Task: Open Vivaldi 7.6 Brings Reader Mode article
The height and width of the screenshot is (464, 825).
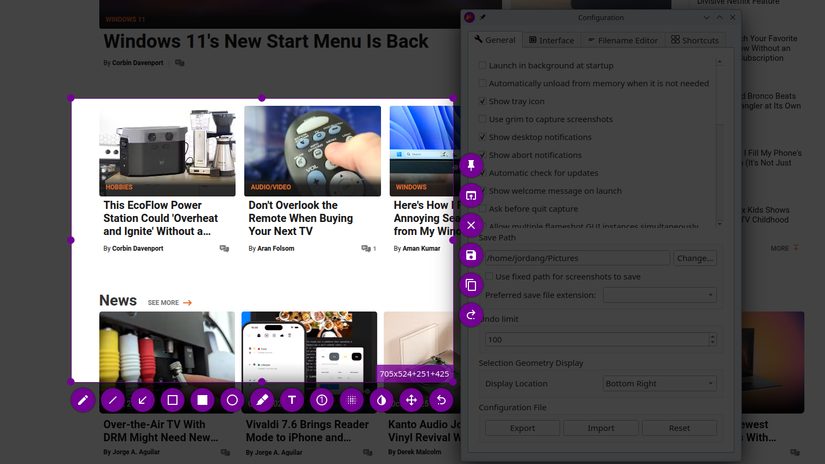Action: pos(307,431)
